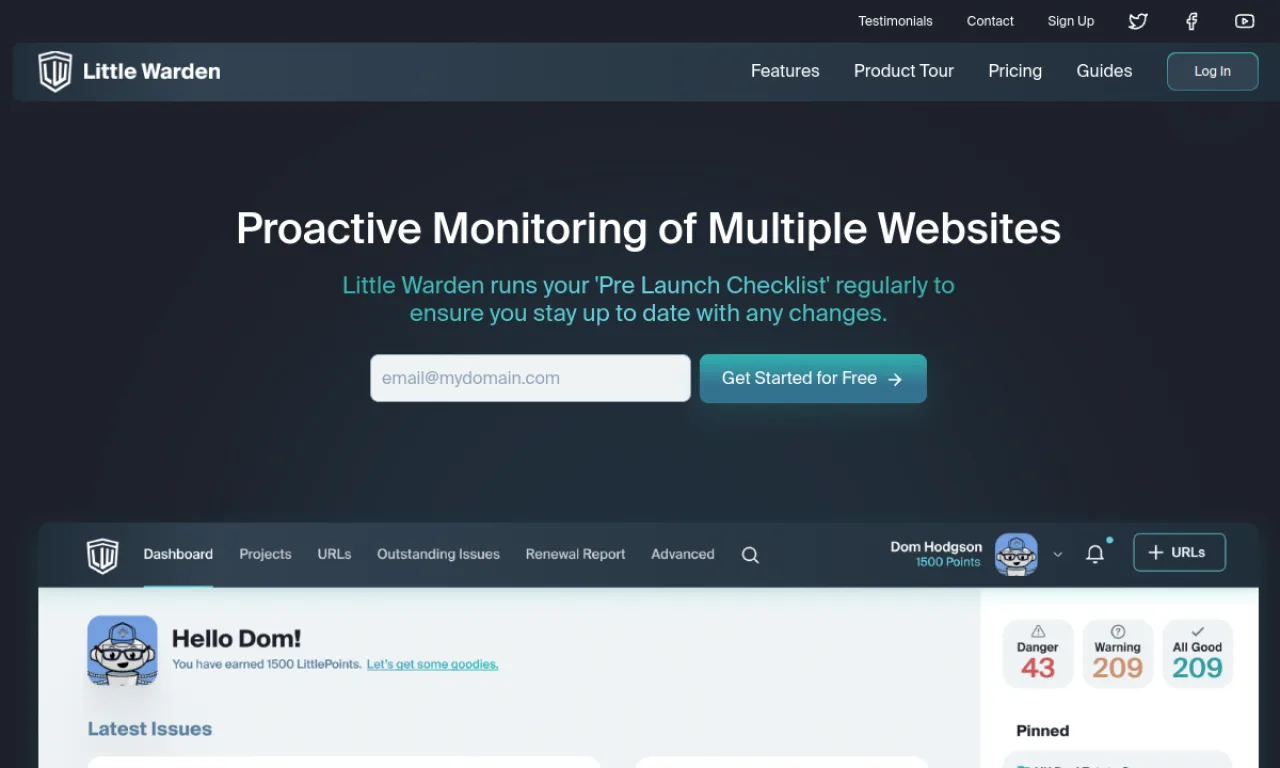
Task: Expand the user menu chevron
Action: pyautogui.click(x=1058, y=555)
